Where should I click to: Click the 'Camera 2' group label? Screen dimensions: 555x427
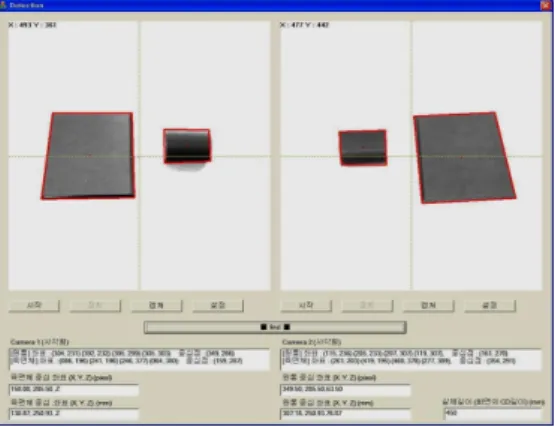click(x=311, y=342)
